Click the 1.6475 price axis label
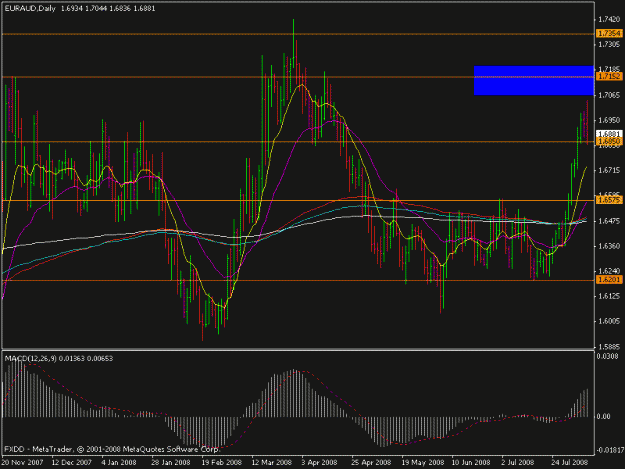 tap(609, 221)
